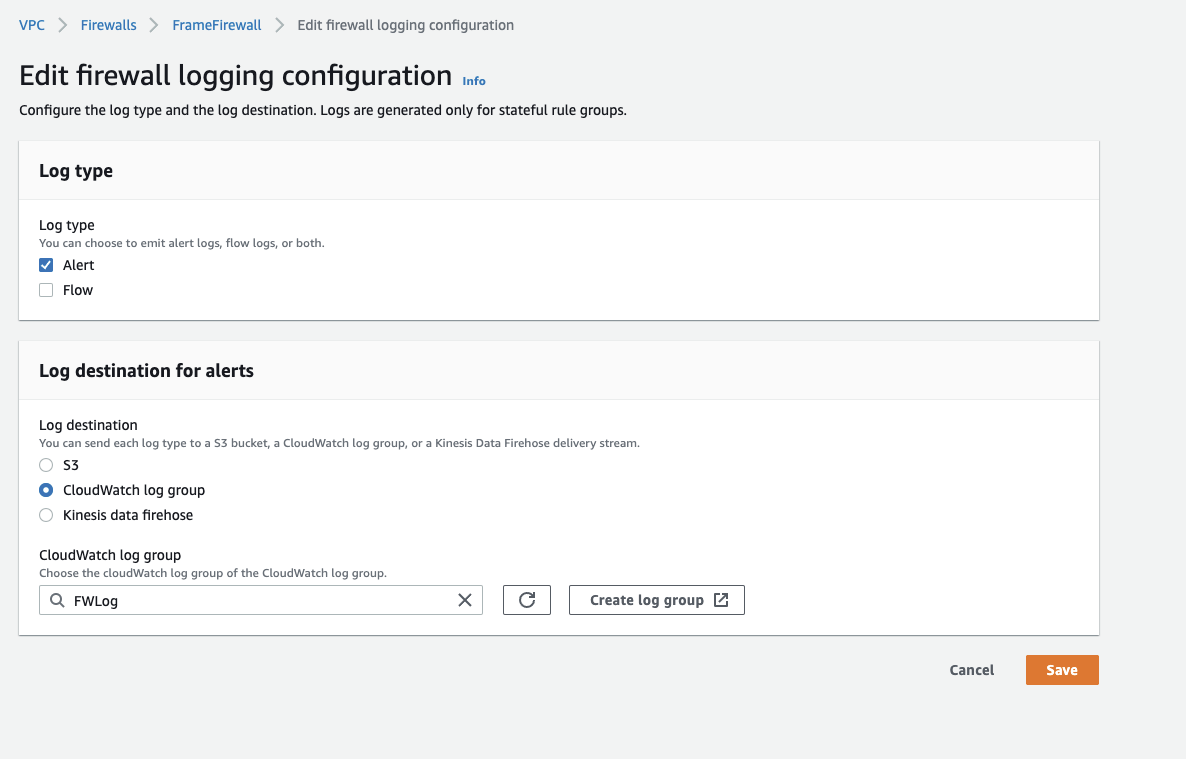Cancel editing the logging configuration
Image resolution: width=1186 pixels, height=759 pixels.
tap(972, 670)
